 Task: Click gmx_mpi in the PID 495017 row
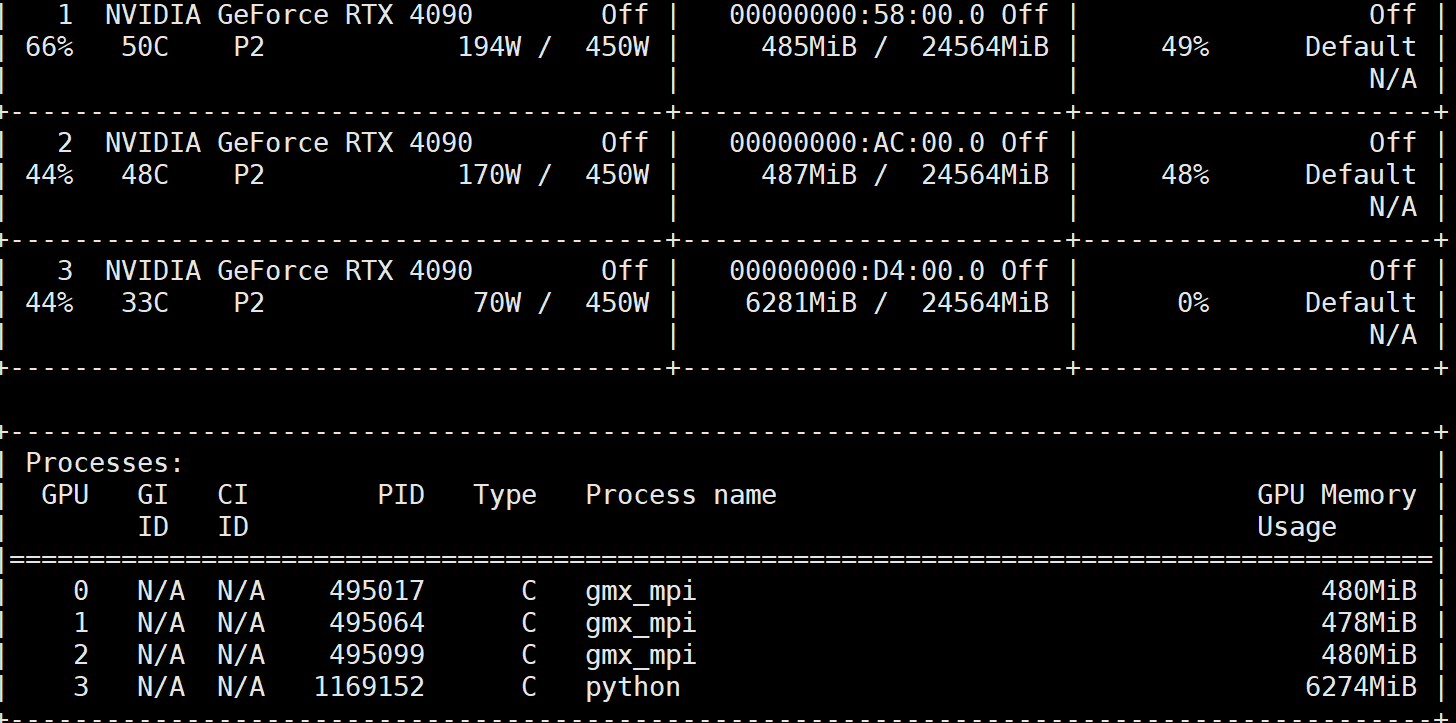click(x=641, y=591)
